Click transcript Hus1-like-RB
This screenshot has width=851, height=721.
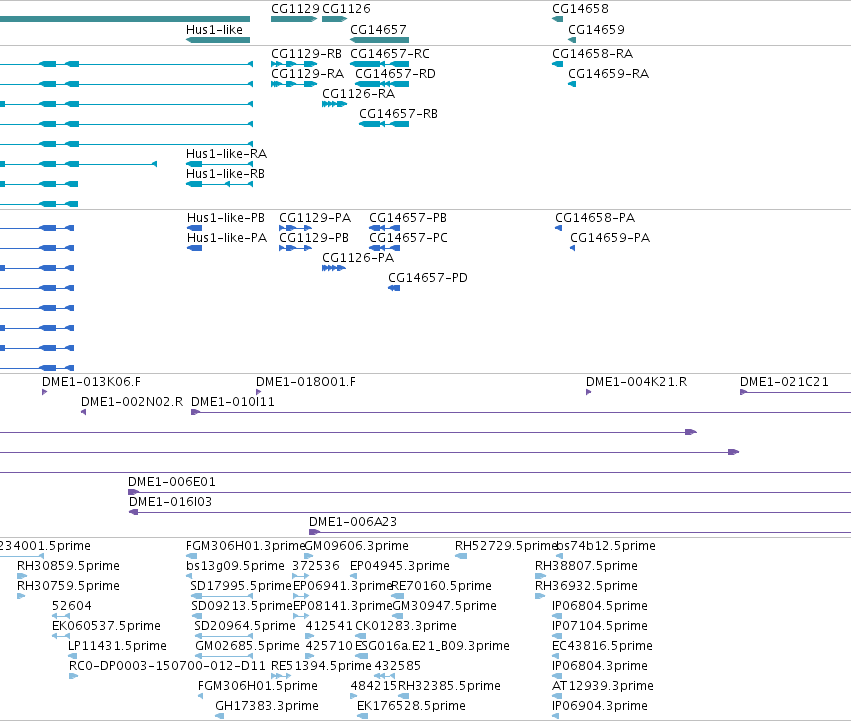(x=225, y=174)
